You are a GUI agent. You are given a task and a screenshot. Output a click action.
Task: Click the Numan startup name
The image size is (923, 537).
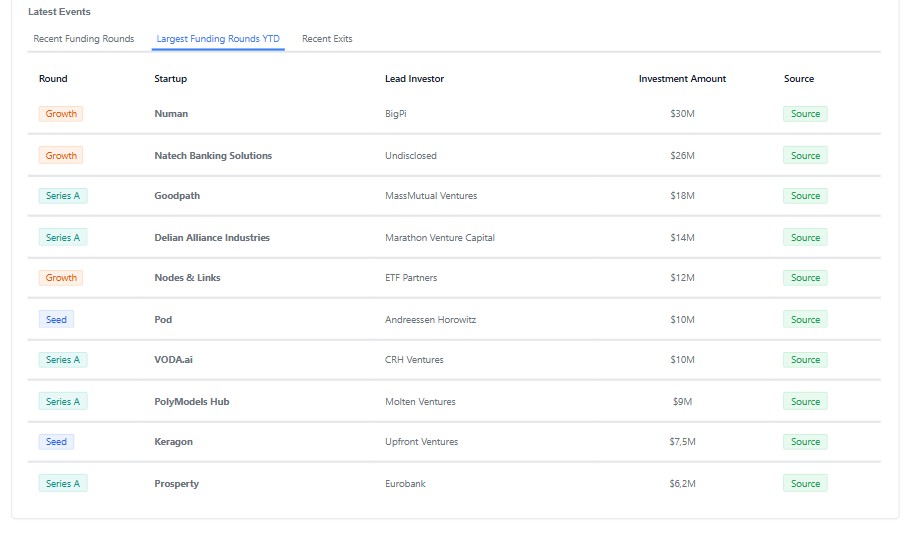pos(171,114)
